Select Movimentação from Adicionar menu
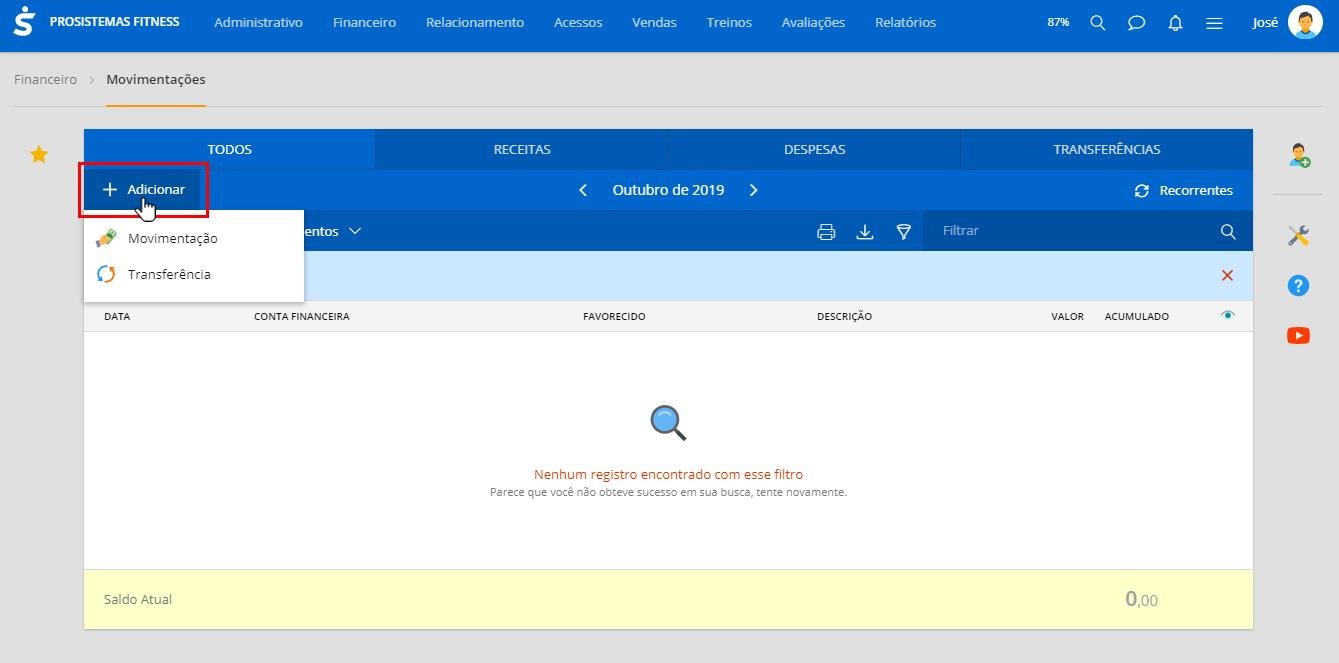 194,238
